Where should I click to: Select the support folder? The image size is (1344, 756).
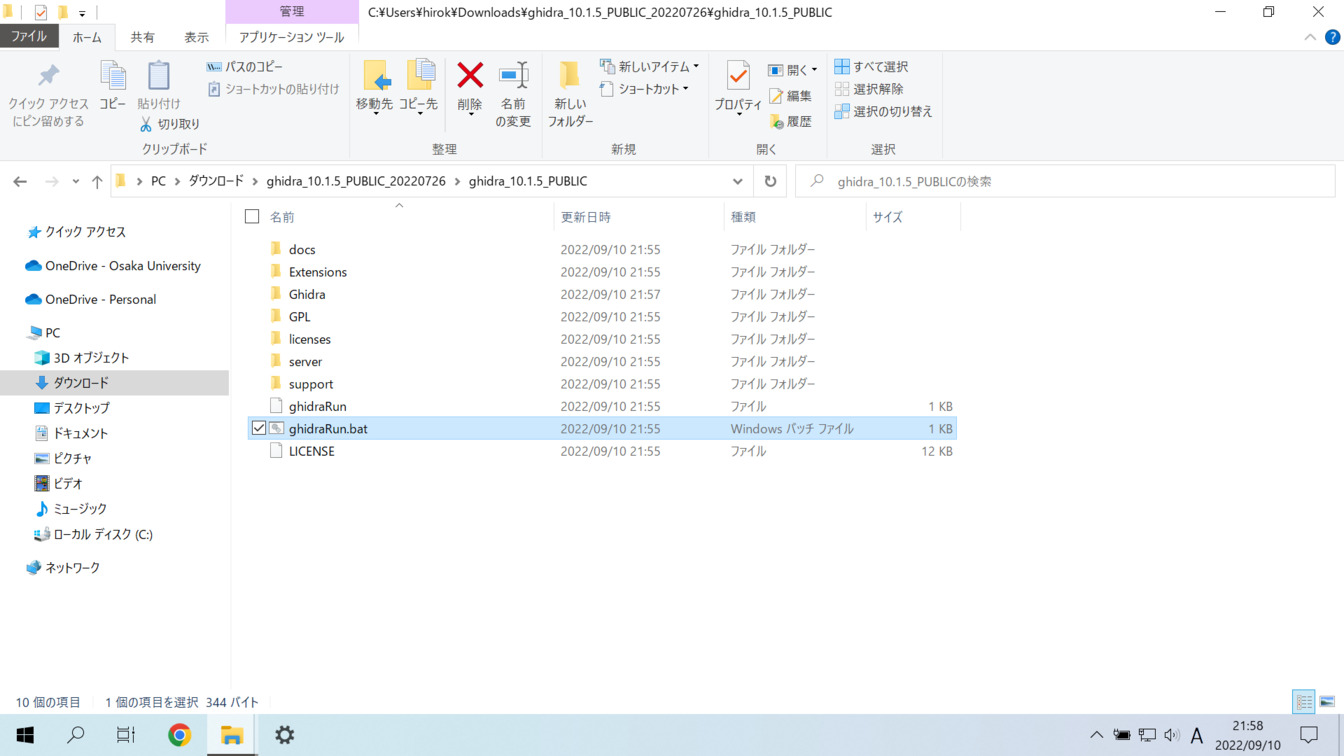pyautogui.click(x=310, y=384)
